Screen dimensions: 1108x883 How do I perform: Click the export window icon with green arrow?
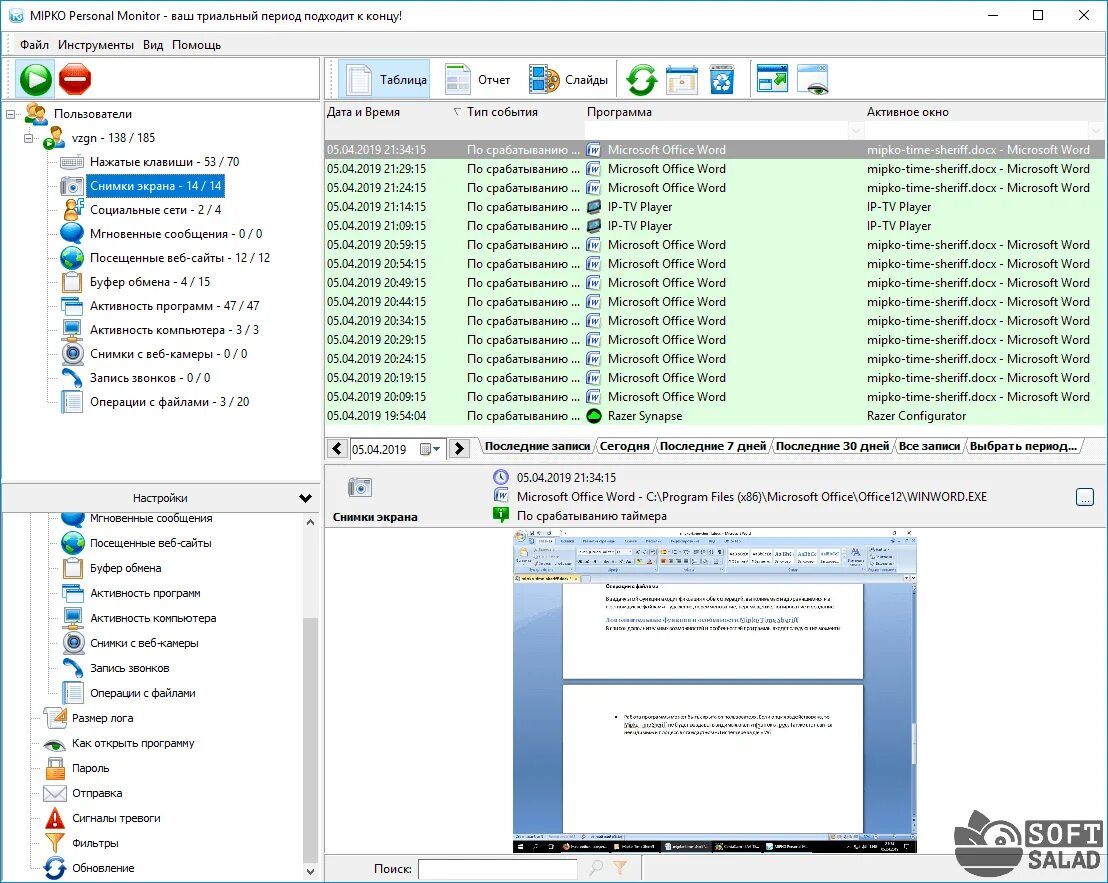click(772, 78)
